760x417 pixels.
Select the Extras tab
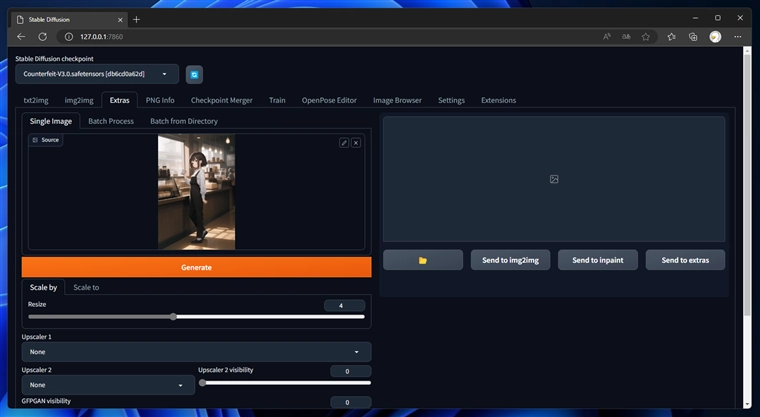[119, 100]
